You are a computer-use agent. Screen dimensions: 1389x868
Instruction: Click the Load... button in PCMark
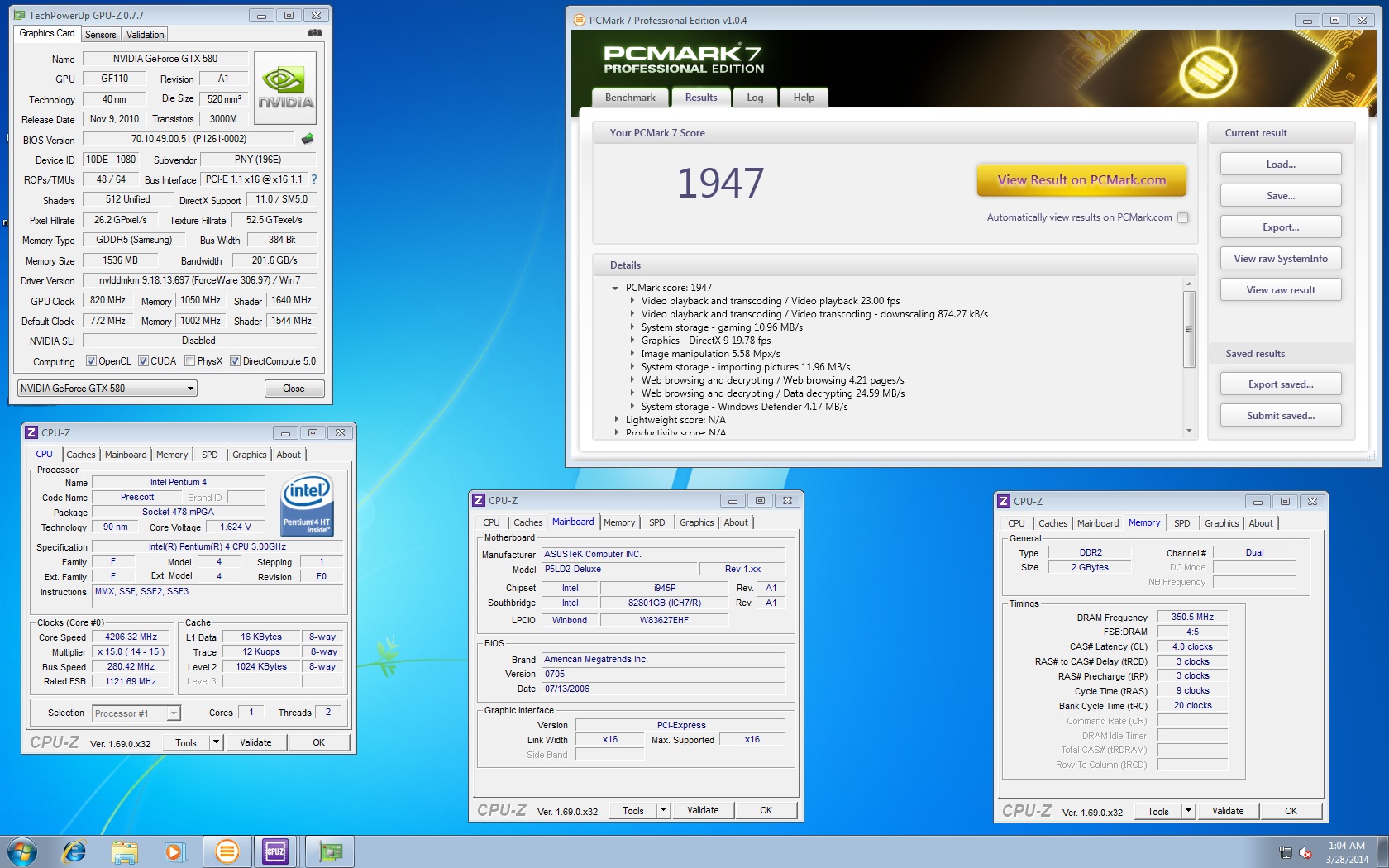point(1281,165)
